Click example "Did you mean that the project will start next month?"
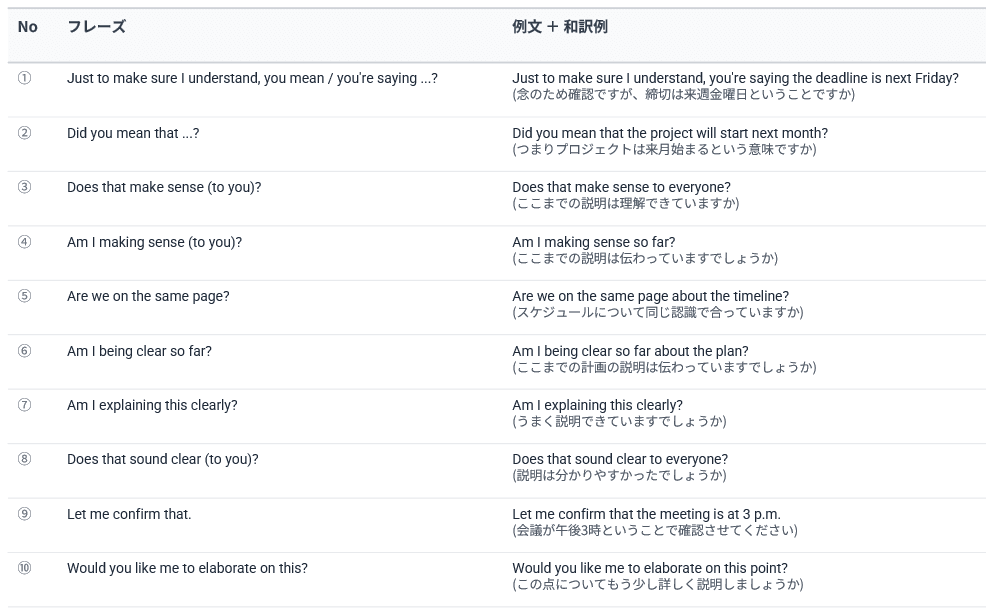Viewport: 986px width, 615px height. click(669, 133)
